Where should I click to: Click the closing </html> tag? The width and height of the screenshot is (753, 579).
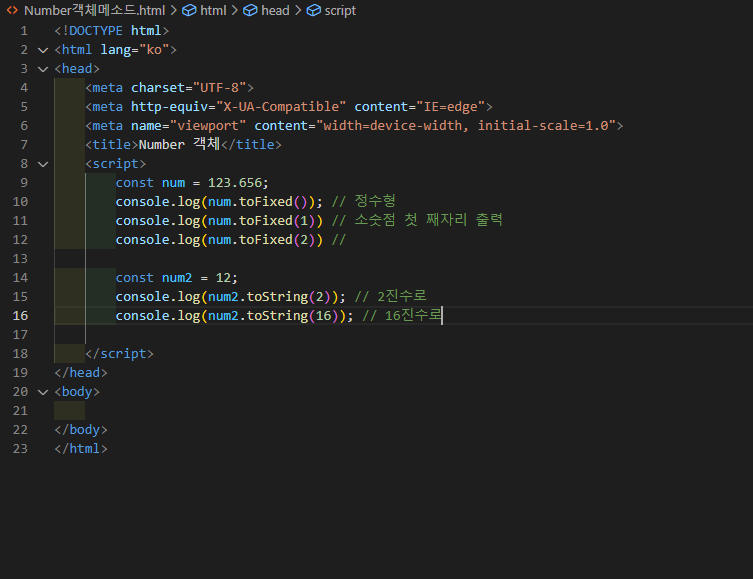click(x=81, y=448)
